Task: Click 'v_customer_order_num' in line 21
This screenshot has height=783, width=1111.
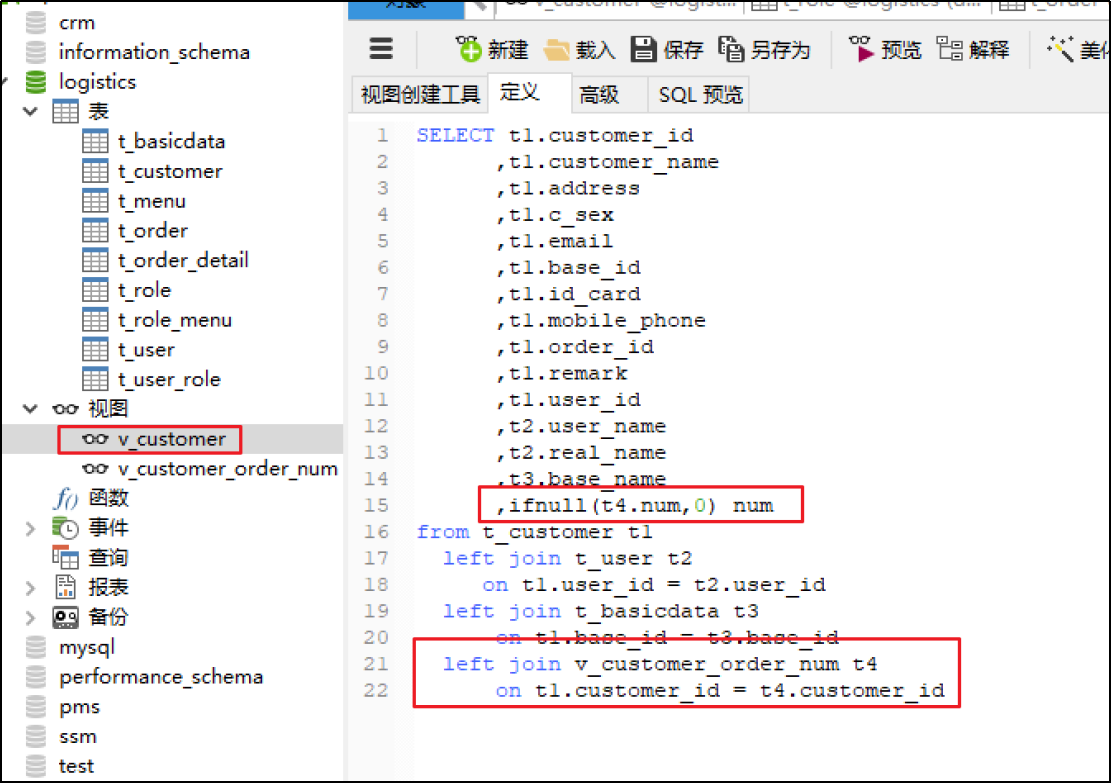Action: pyautogui.click(x=706, y=664)
